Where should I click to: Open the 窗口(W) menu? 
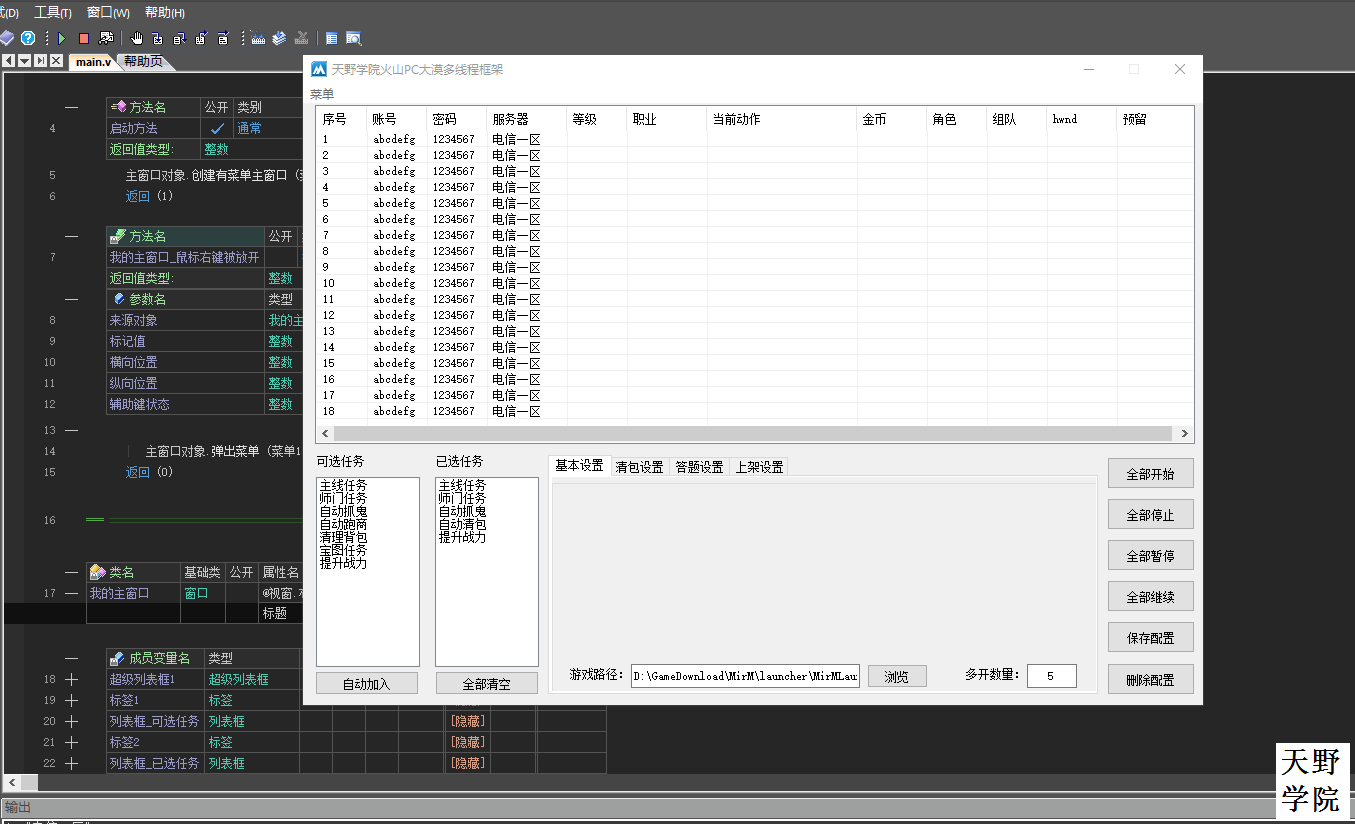(x=108, y=12)
